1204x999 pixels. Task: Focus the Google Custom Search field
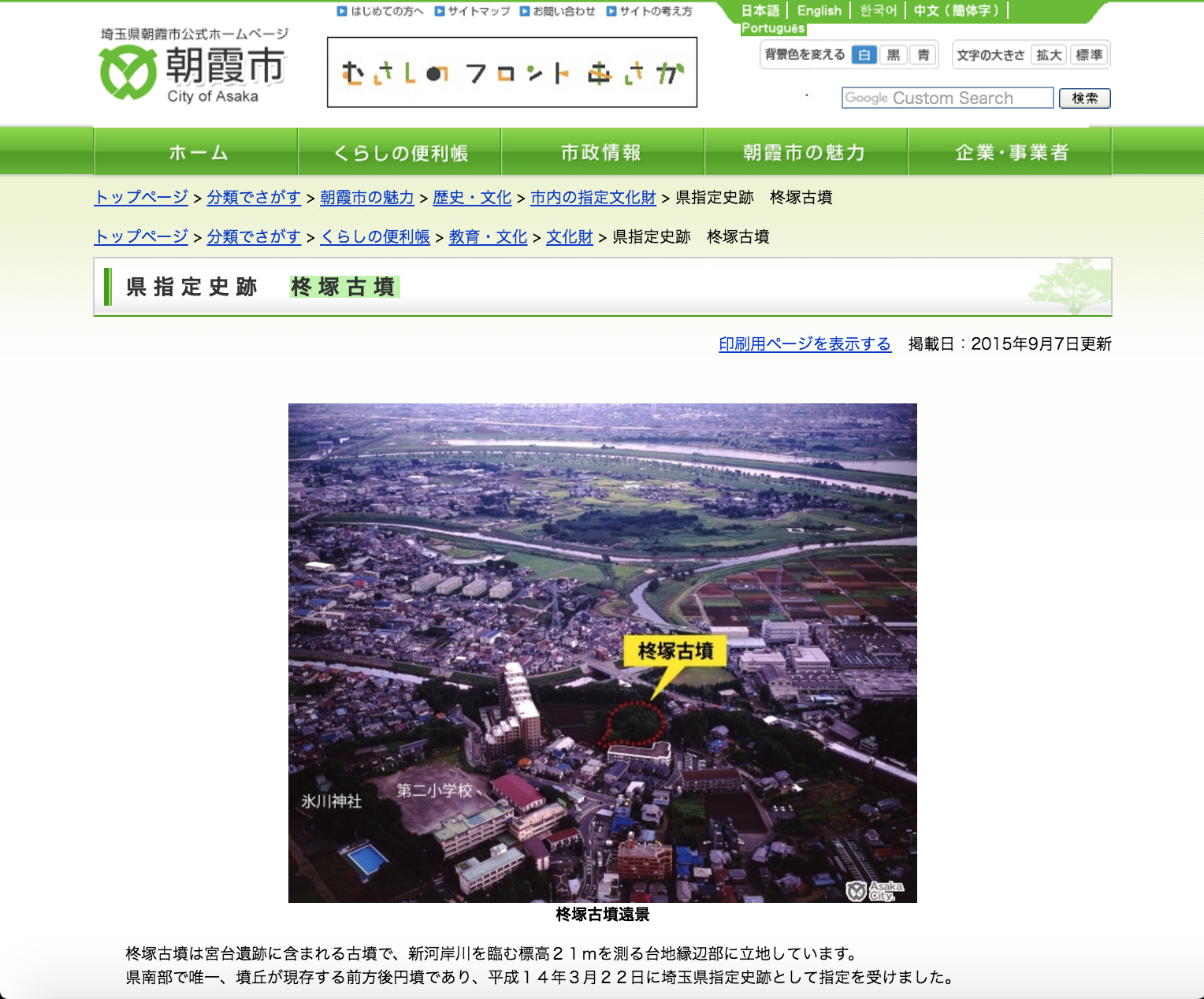(947, 98)
